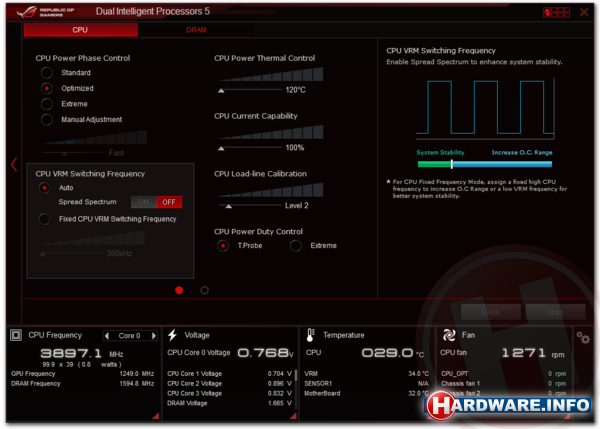Click the CPU_OPT fan row

pyautogui.click(x=503, y=374)
